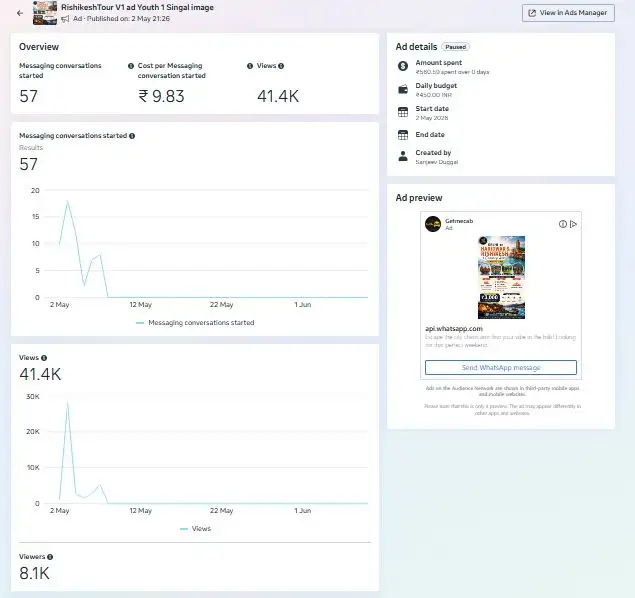The image size is (635, 598).
Task: Click the ad info circle icon in preview
Action: (563, 224)
